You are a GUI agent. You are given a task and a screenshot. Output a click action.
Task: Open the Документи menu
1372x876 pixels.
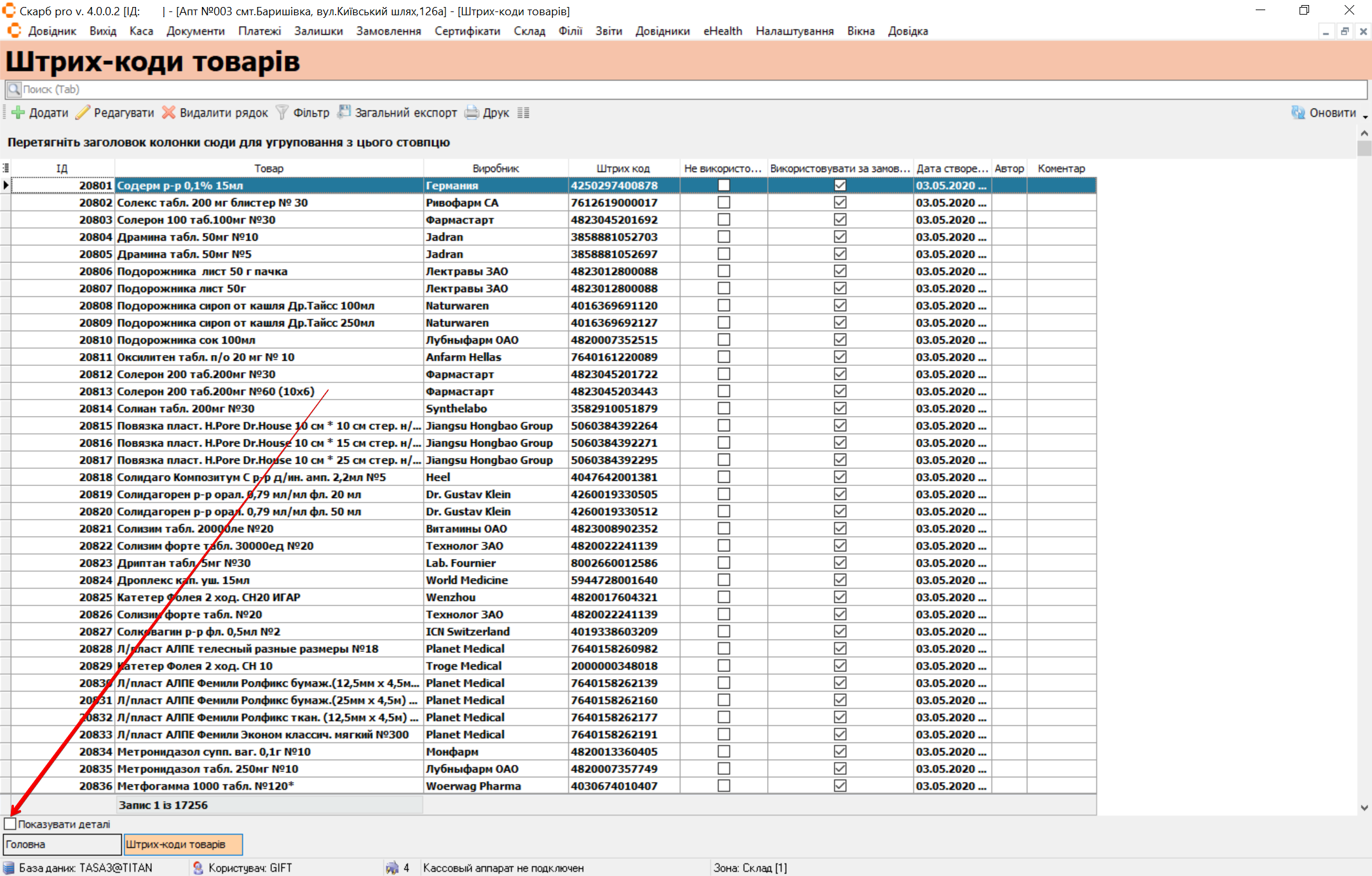[x=195, y=31]
